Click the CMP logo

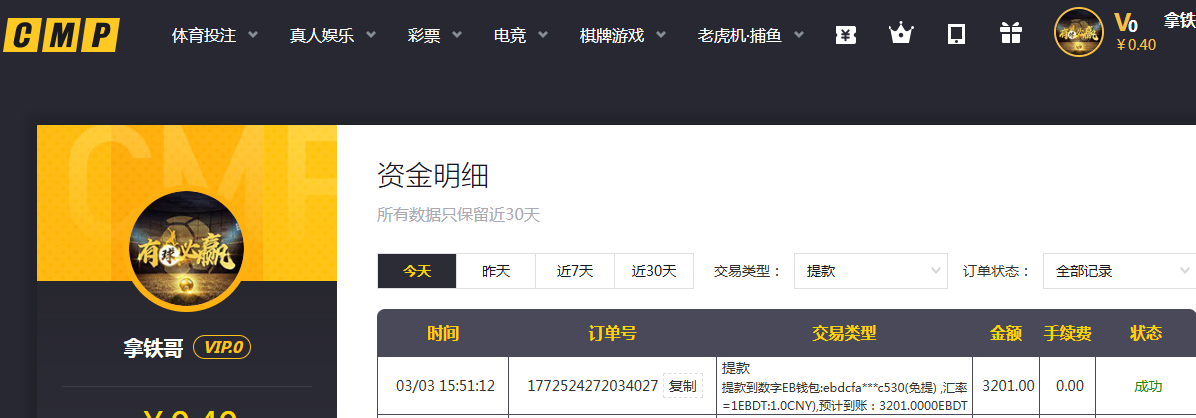pyautogui.click(x=61, y=35)
